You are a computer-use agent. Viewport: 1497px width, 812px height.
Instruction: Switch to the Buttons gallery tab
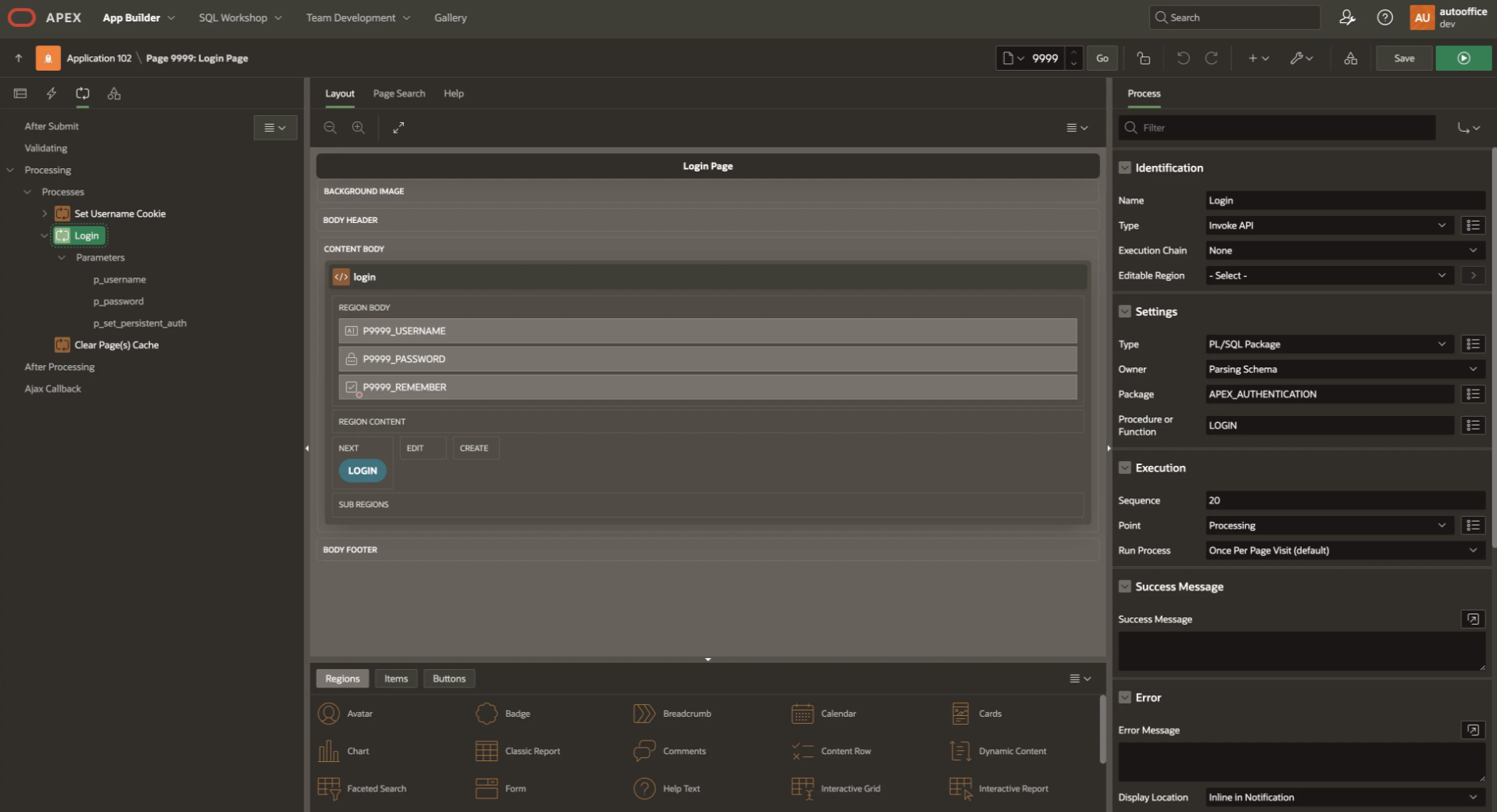click(x=449, y=679)
